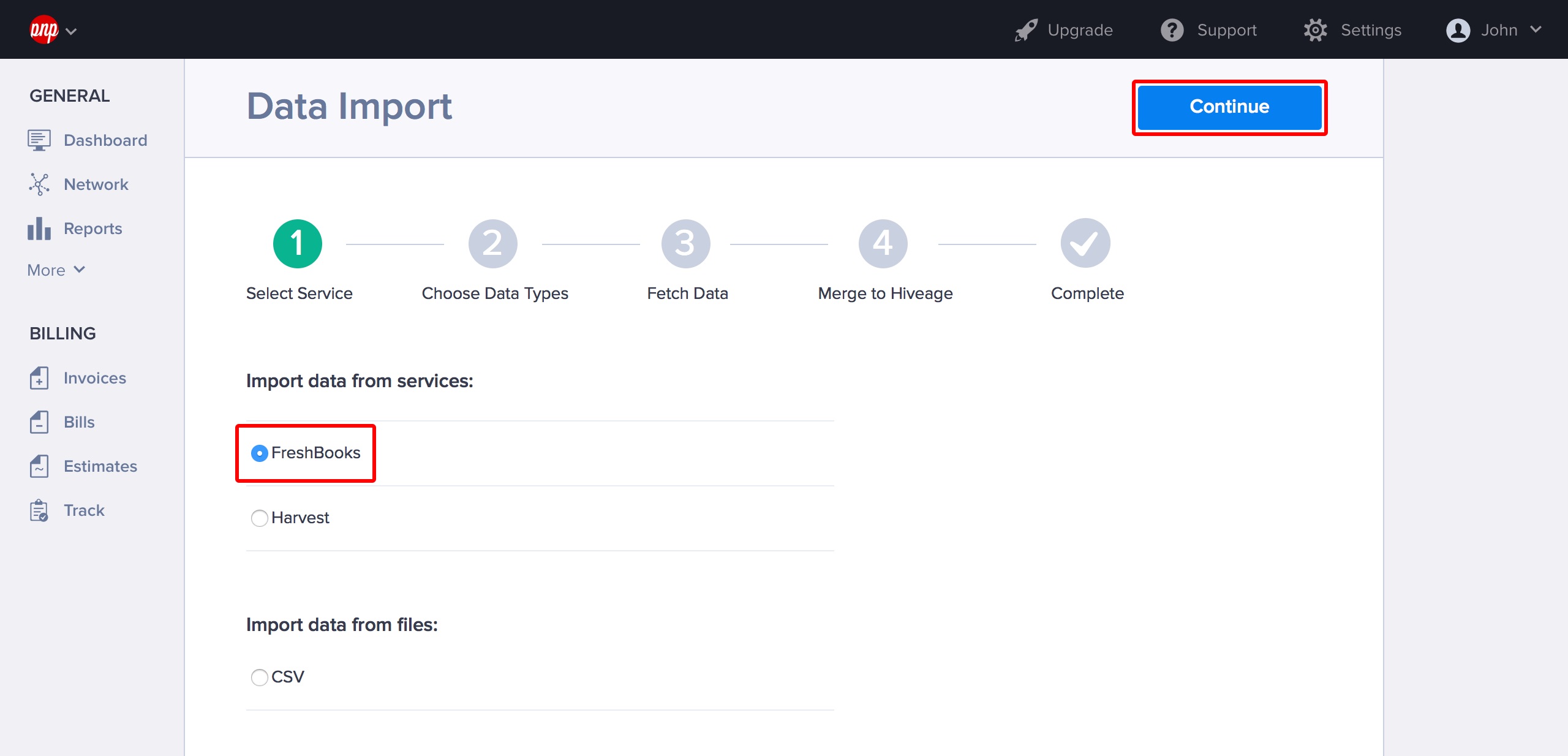Select the Harvest radio option
The image size is (1568, 756).
[260, 518]
